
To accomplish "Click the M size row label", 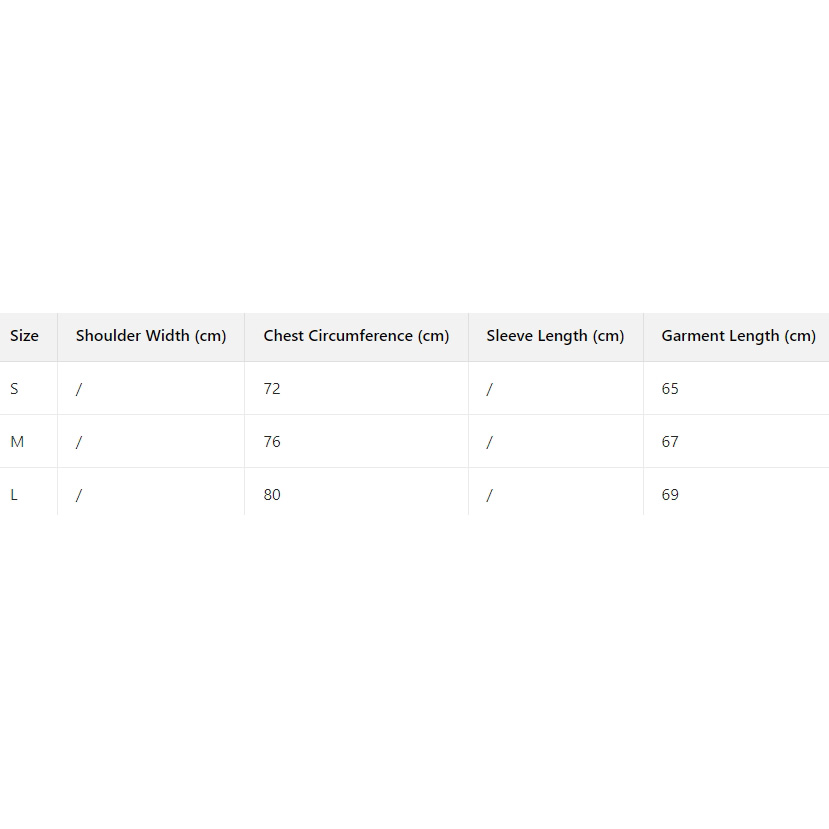I will (x=17, y=442).
